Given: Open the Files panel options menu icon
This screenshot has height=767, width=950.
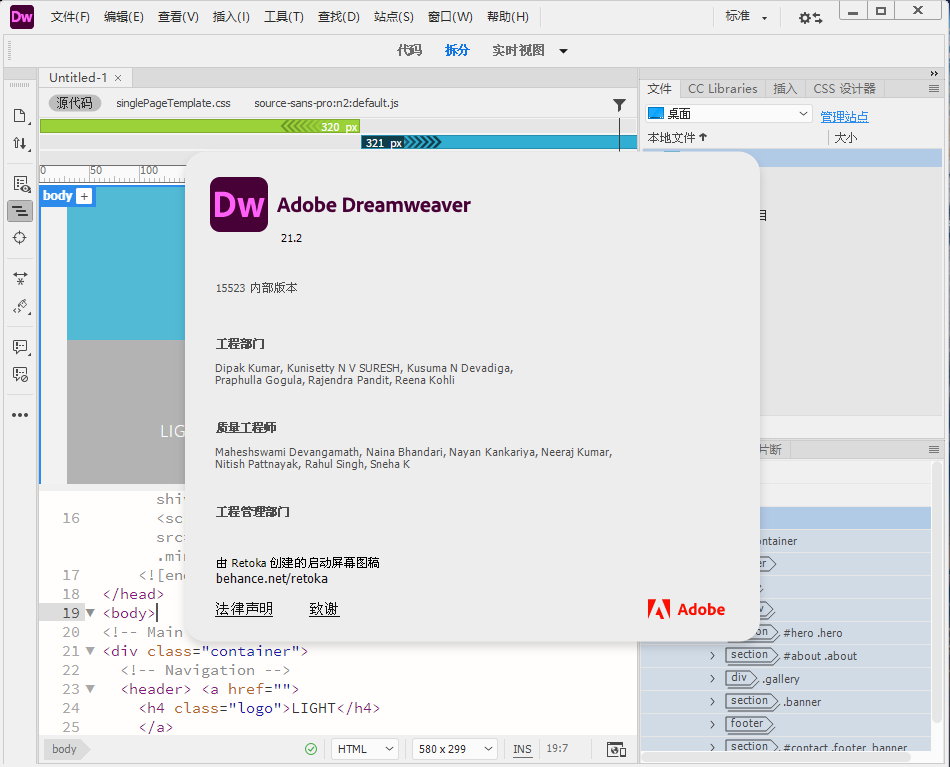Looking at the screenshot, I should click(934, 88).
